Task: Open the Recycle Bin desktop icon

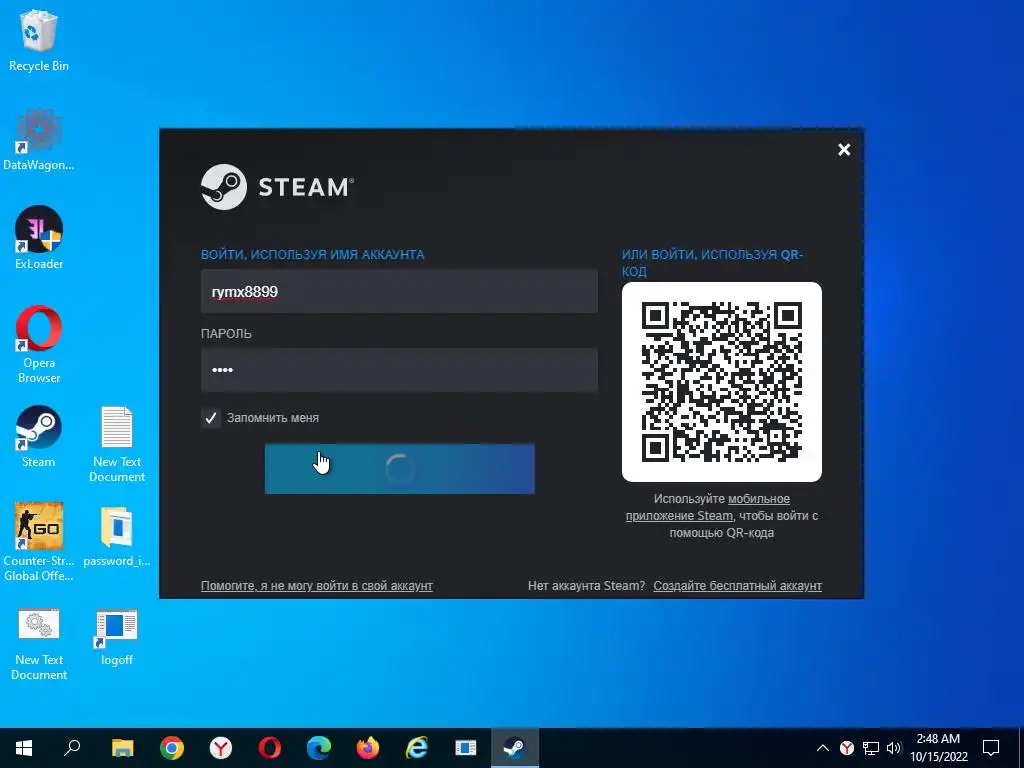Action: [39, 40]
